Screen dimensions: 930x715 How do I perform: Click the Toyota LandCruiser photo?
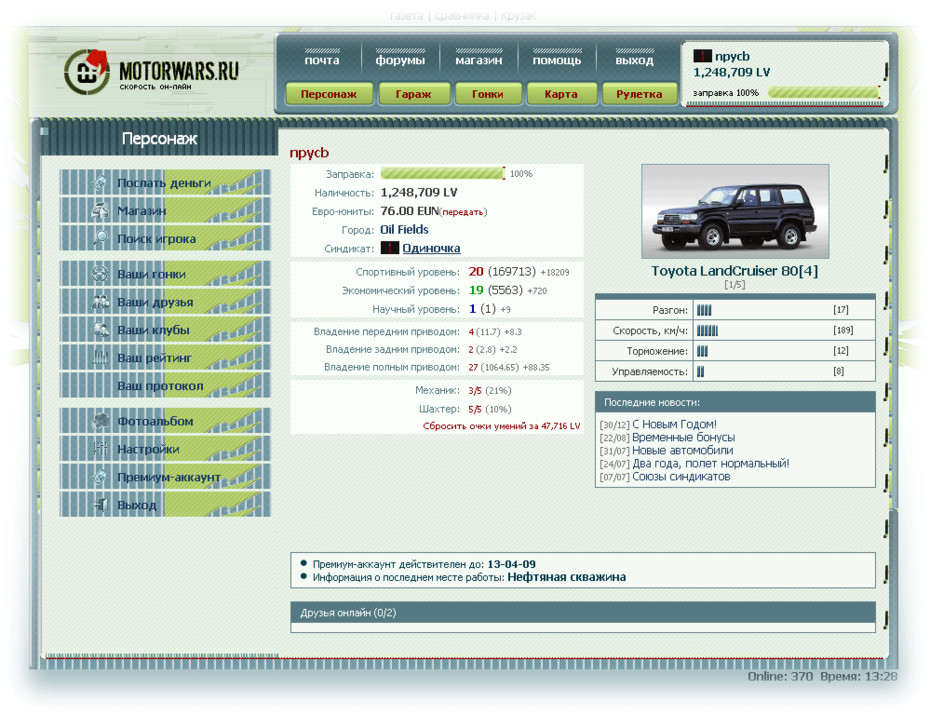[735, 211]
